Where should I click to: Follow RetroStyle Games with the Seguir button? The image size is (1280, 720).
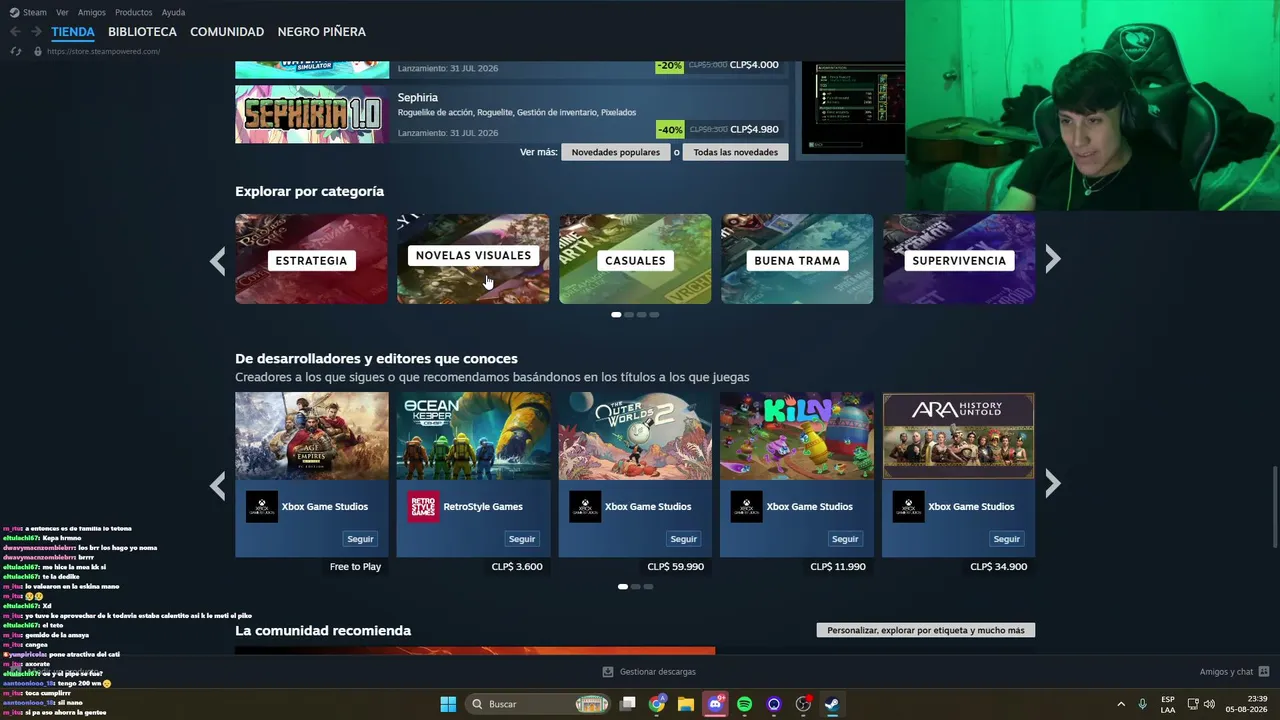522,539
